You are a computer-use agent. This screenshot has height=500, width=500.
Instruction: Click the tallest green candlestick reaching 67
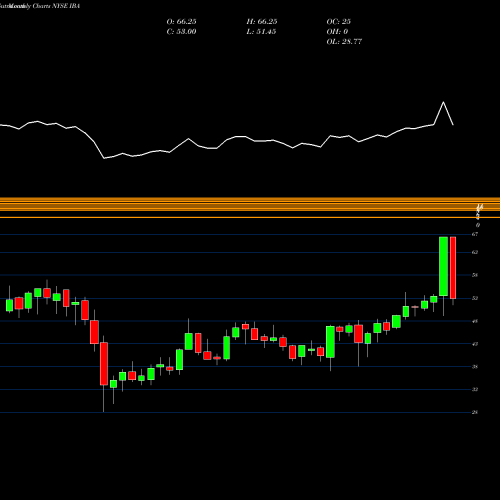click(x=443, y=266)
